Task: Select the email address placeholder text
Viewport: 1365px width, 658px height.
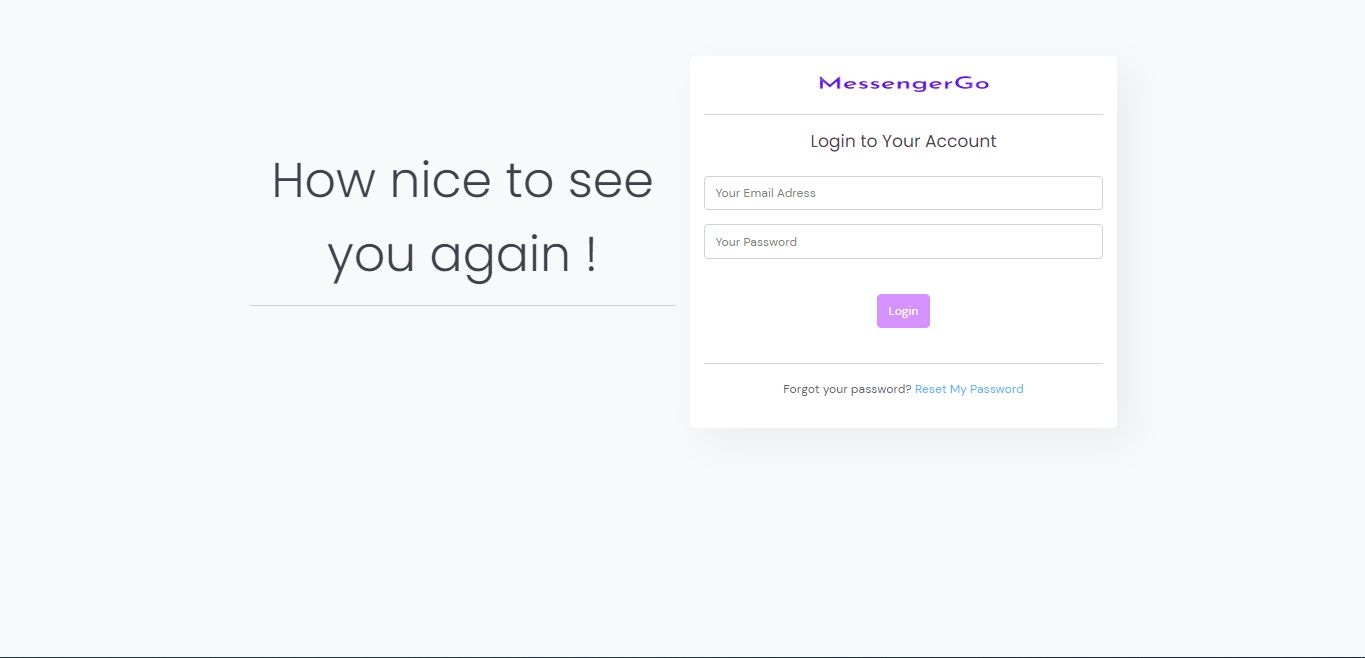Action: 765,193
